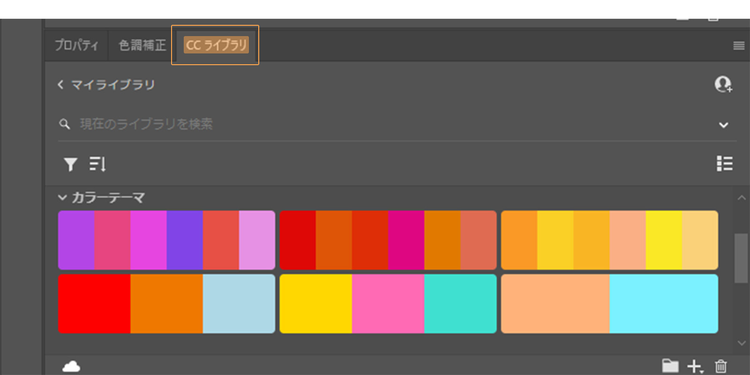Pick the dark red swatch in second theme
750x375 pixels.
tap(298, 240)
